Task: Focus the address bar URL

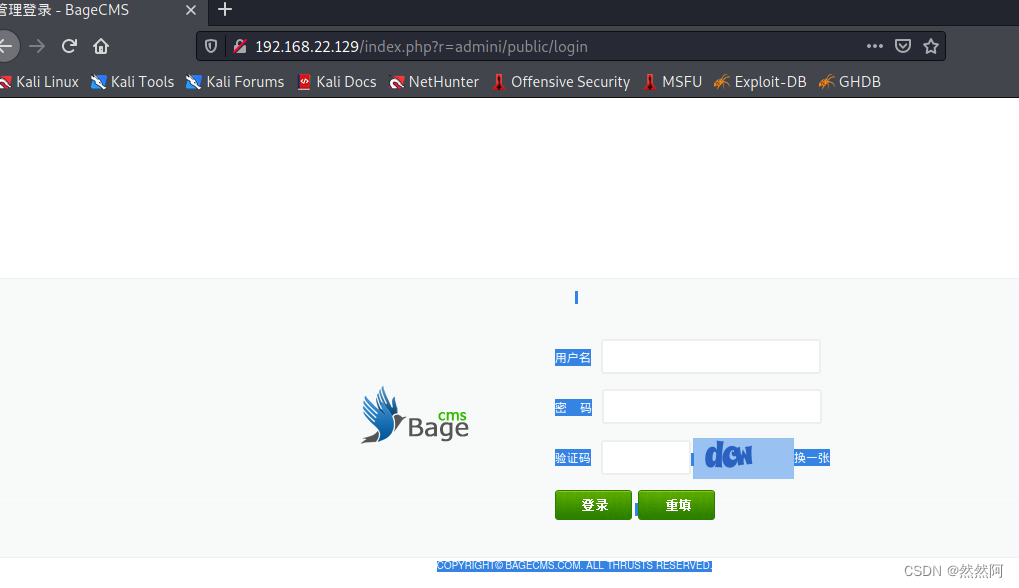Action: [421, 47]
